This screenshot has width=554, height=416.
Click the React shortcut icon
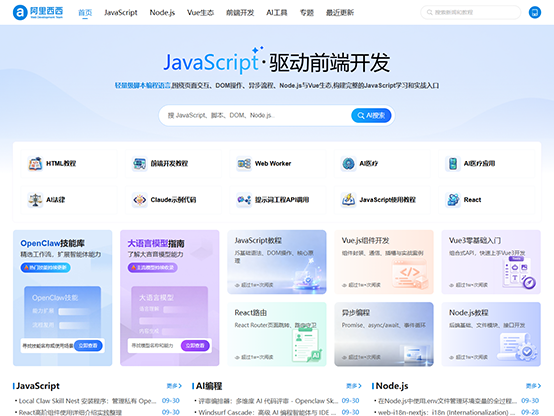(453, 200)
